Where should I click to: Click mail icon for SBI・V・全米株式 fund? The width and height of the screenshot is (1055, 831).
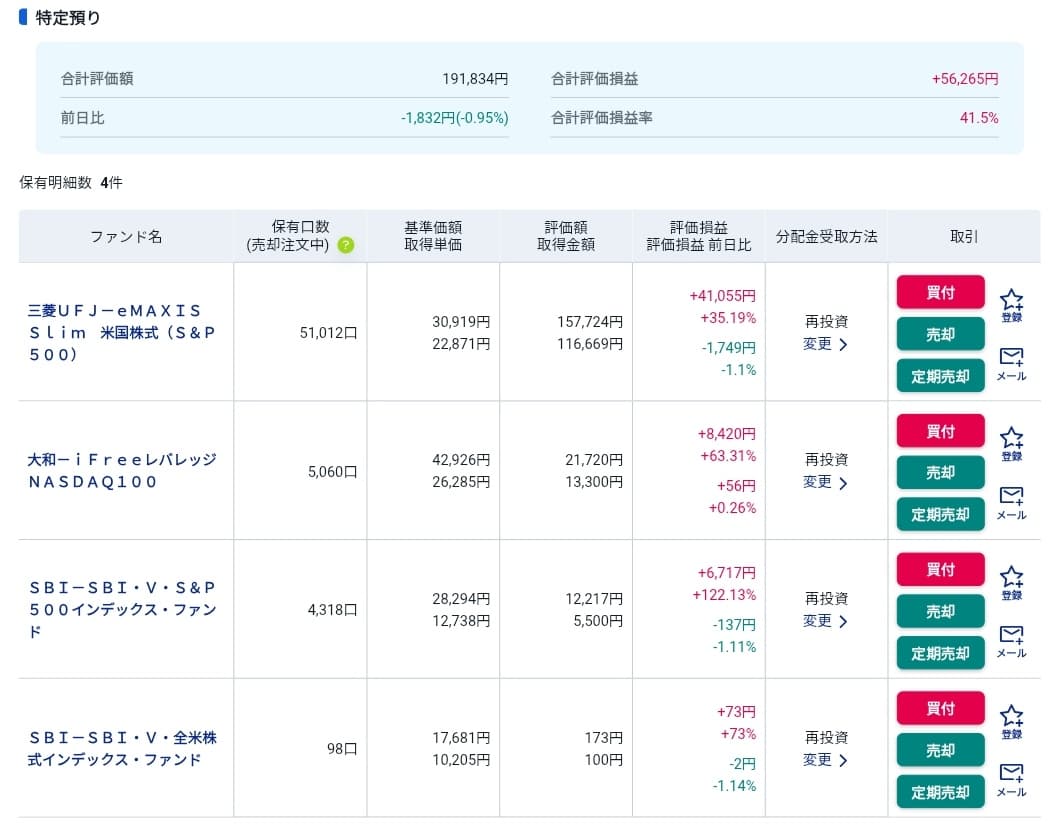click(1011, 776)
